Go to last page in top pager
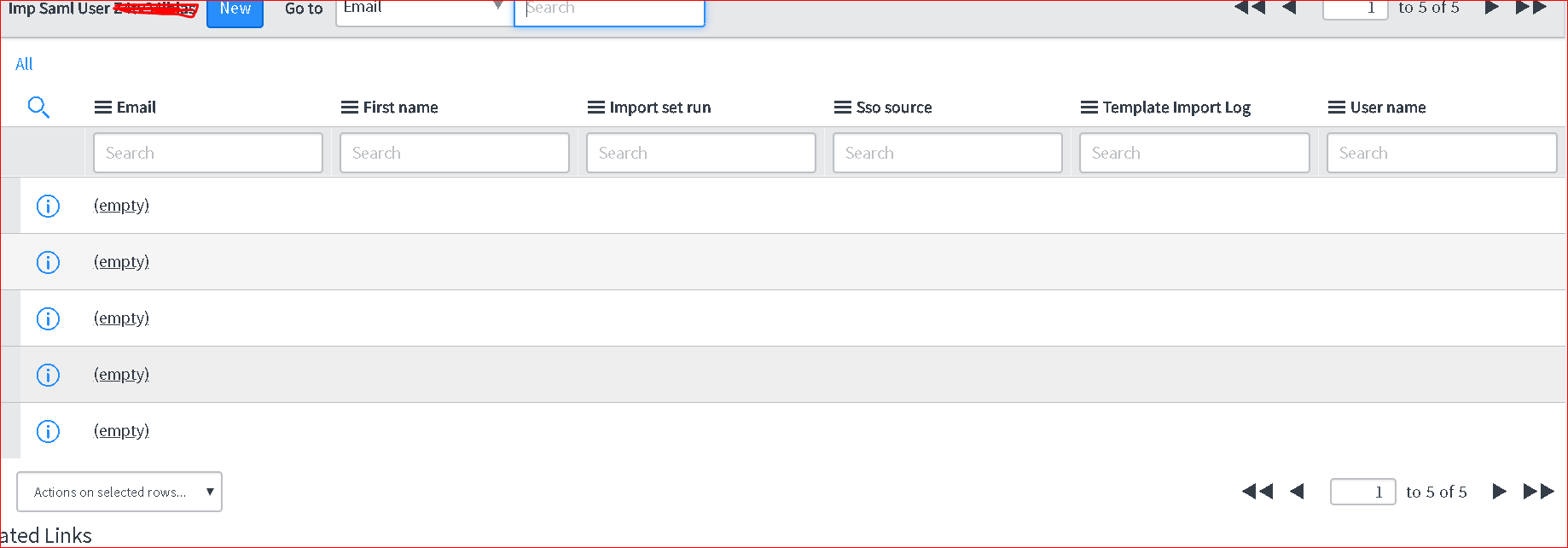1568x548 pixels. coord(1531,8)
